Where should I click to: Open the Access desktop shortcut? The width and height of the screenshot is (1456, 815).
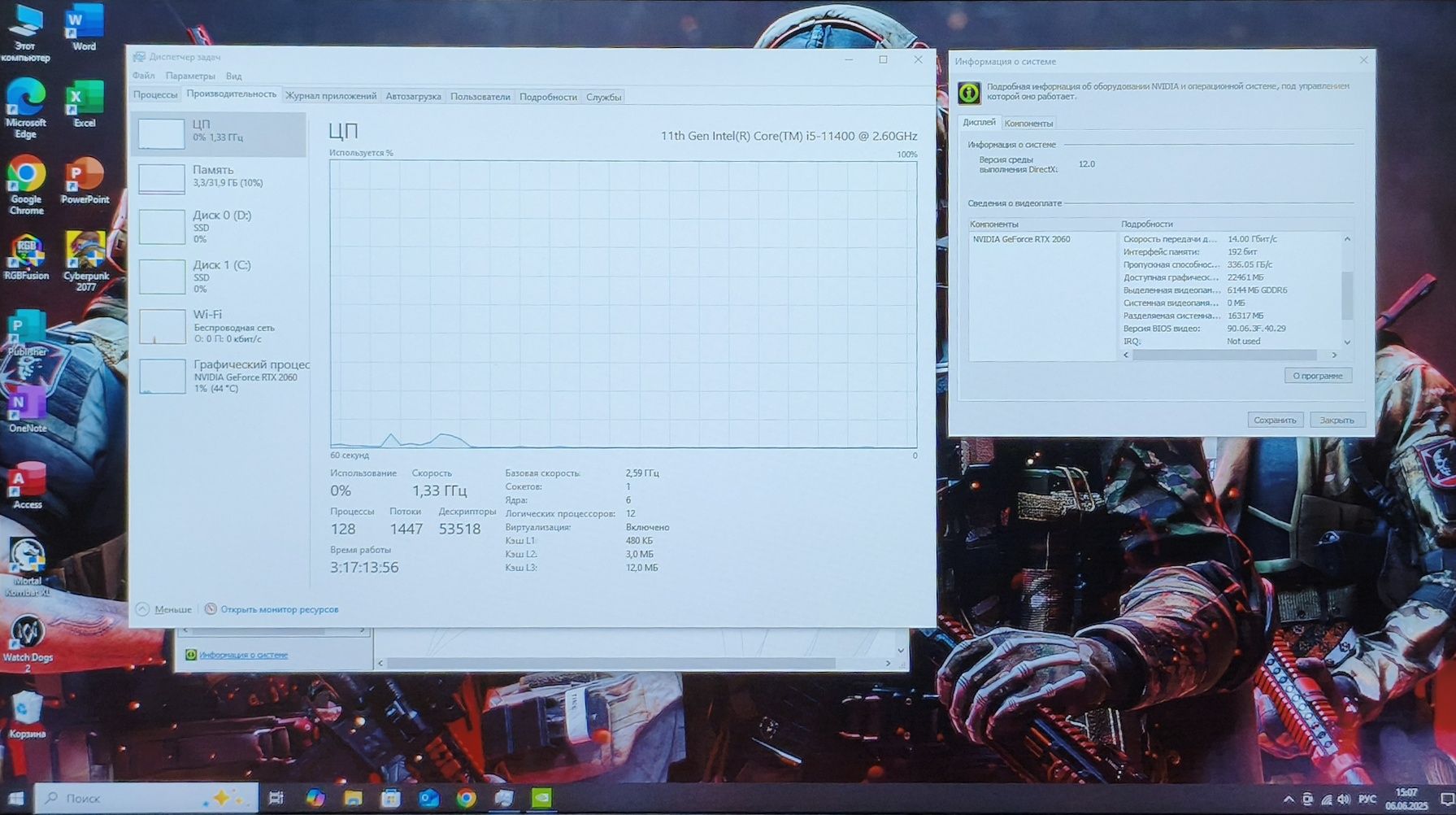(27, 486)
